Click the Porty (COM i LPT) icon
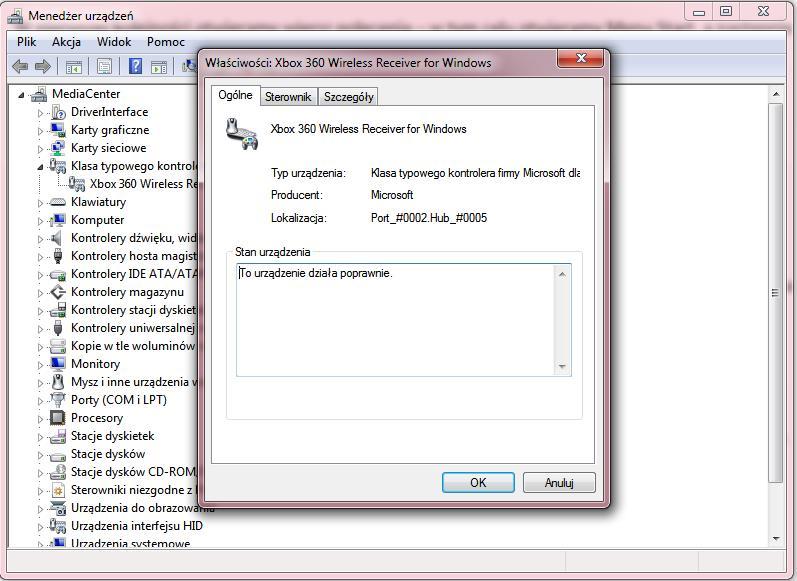 coord(58,400)
